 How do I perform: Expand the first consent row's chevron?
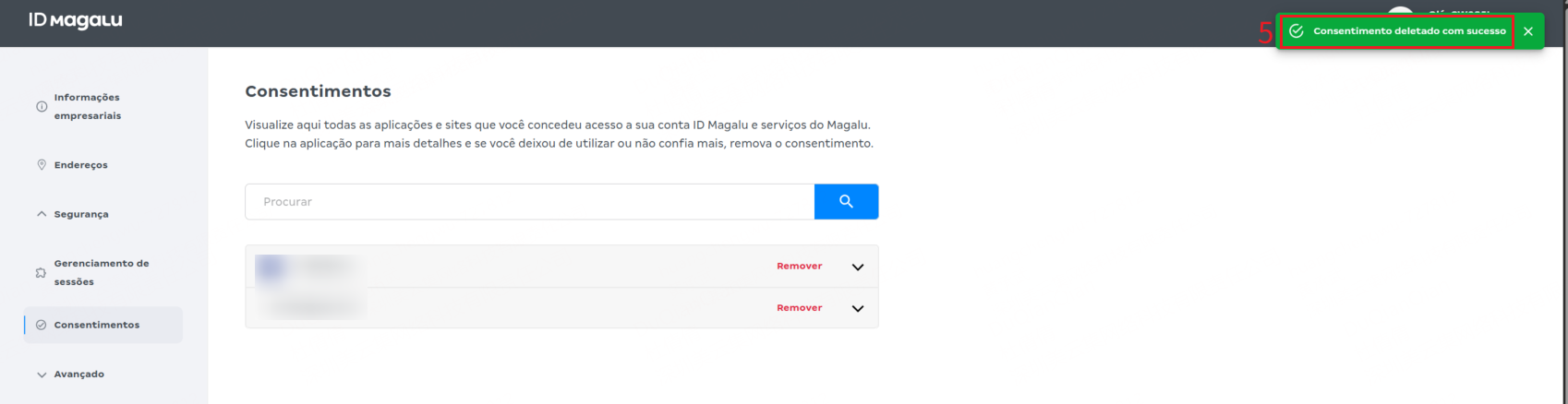pyautogui.click(x=857, y=267)
